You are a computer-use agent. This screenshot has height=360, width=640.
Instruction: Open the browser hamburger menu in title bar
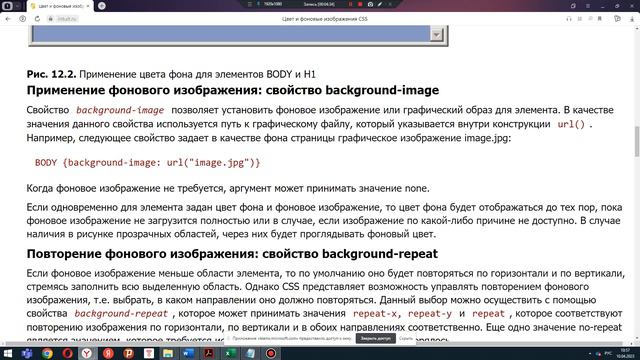coord(588,6)
